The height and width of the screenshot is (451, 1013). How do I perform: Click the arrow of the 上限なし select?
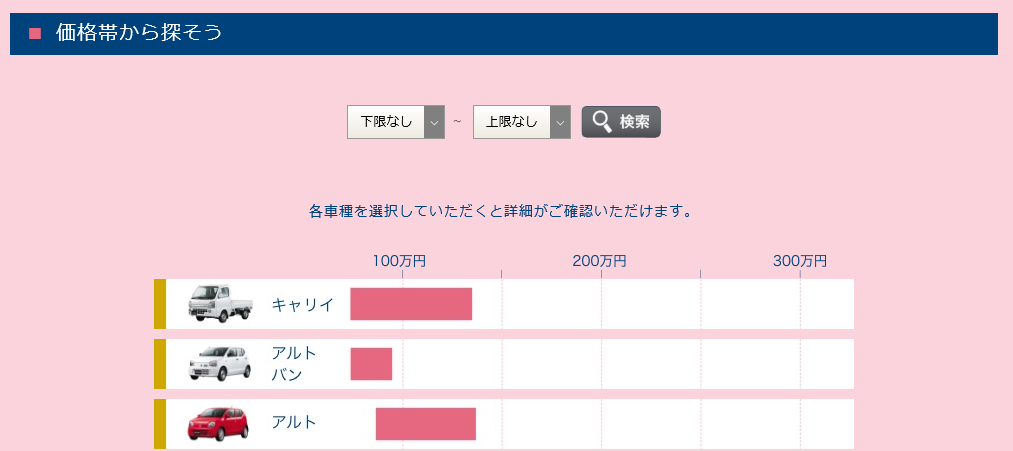click(x=560, y=121)
